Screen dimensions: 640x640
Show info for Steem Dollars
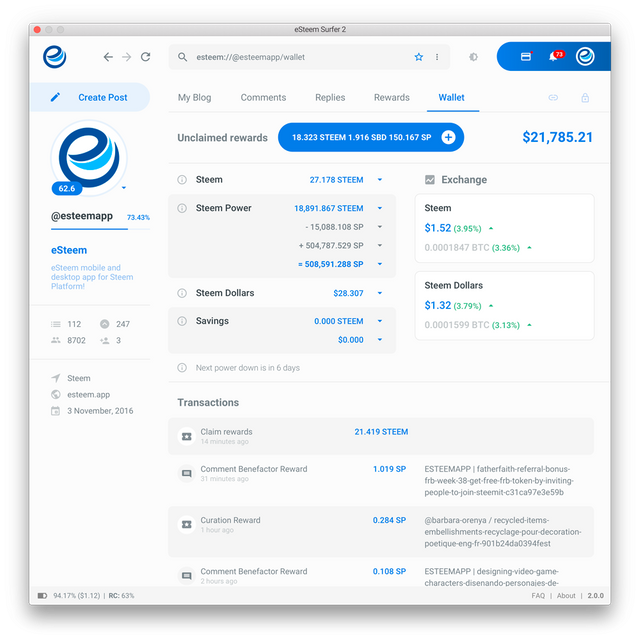tap(182, 293)
